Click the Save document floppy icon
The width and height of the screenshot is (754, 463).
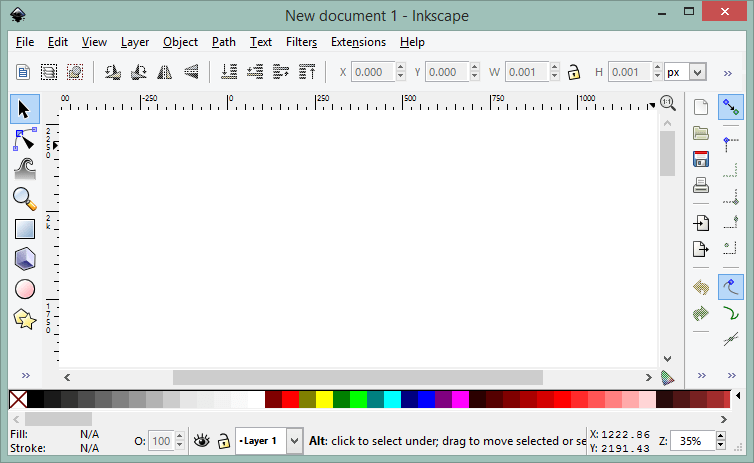[701, 159]
